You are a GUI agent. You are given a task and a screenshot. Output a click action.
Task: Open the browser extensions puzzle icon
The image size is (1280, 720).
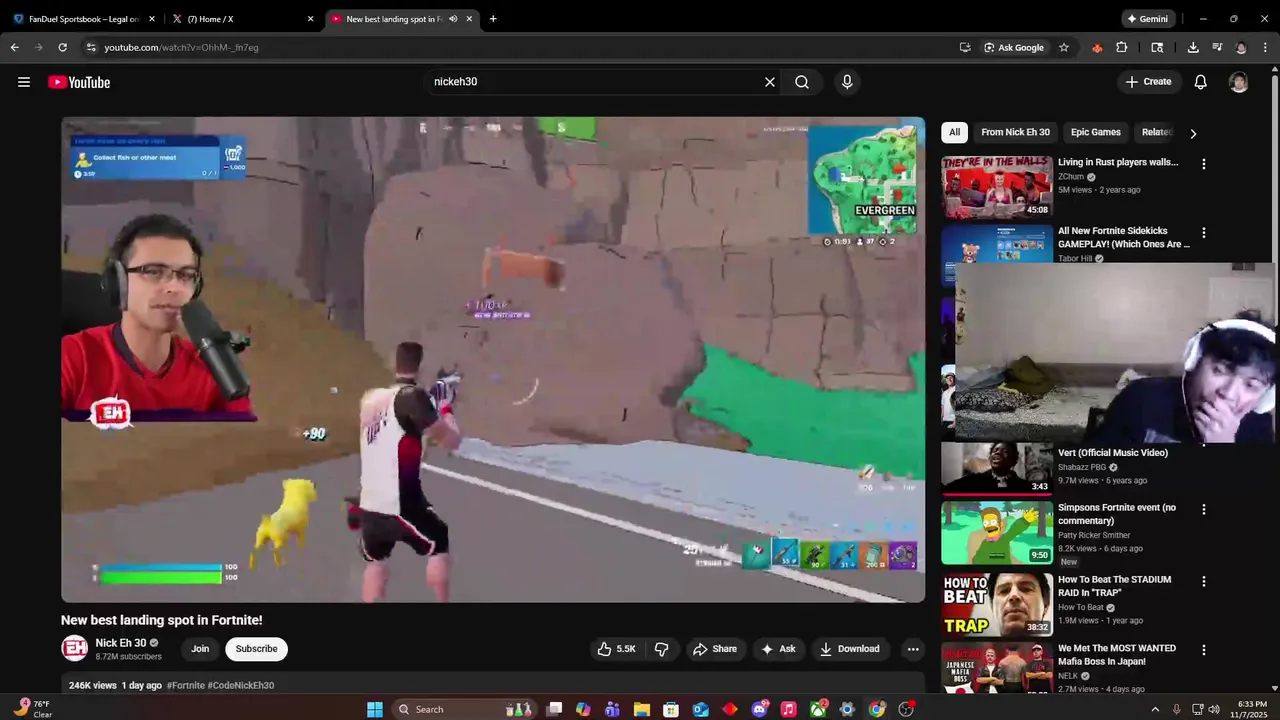pyautogui.click(x=1122, y=47)
